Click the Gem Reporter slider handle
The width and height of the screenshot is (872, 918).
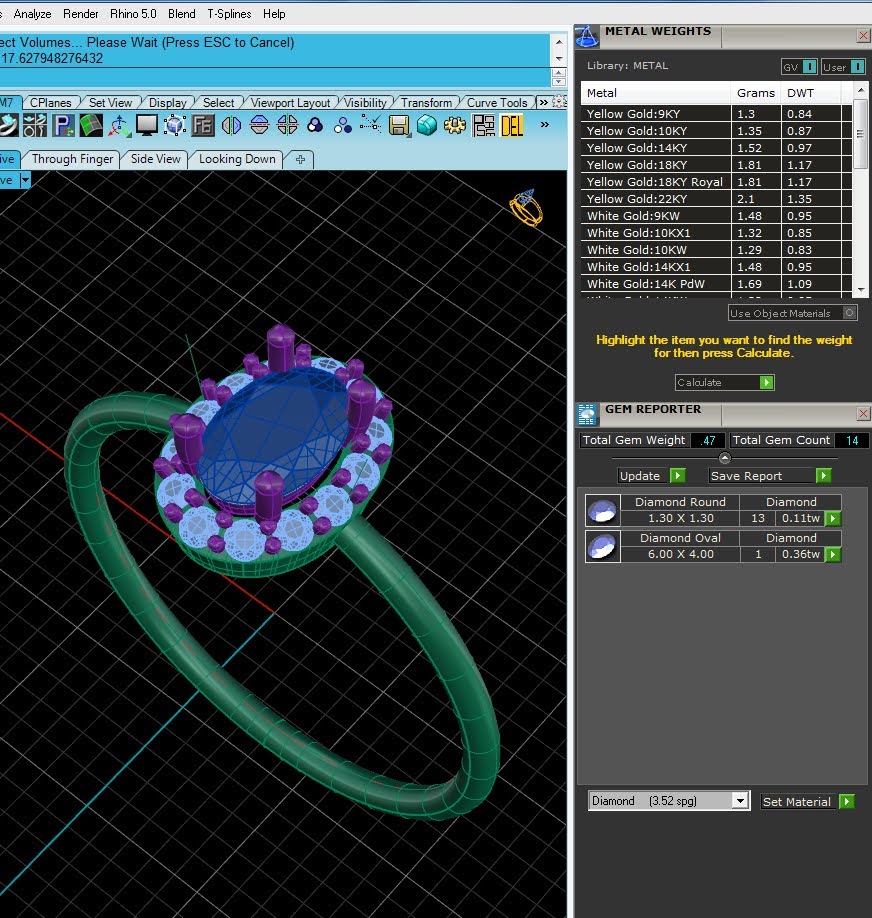(724, 458)
